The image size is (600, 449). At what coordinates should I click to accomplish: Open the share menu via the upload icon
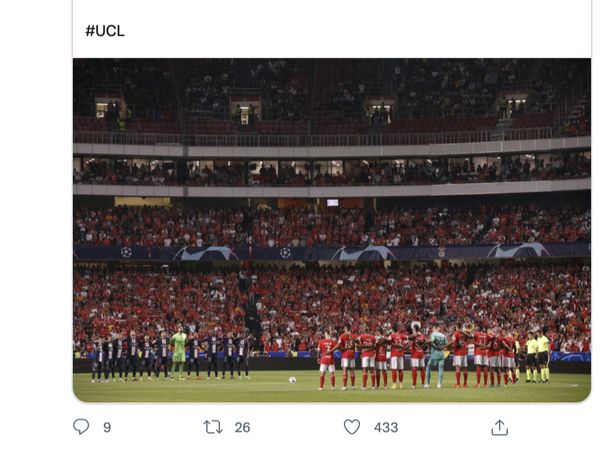coord(499,427)
